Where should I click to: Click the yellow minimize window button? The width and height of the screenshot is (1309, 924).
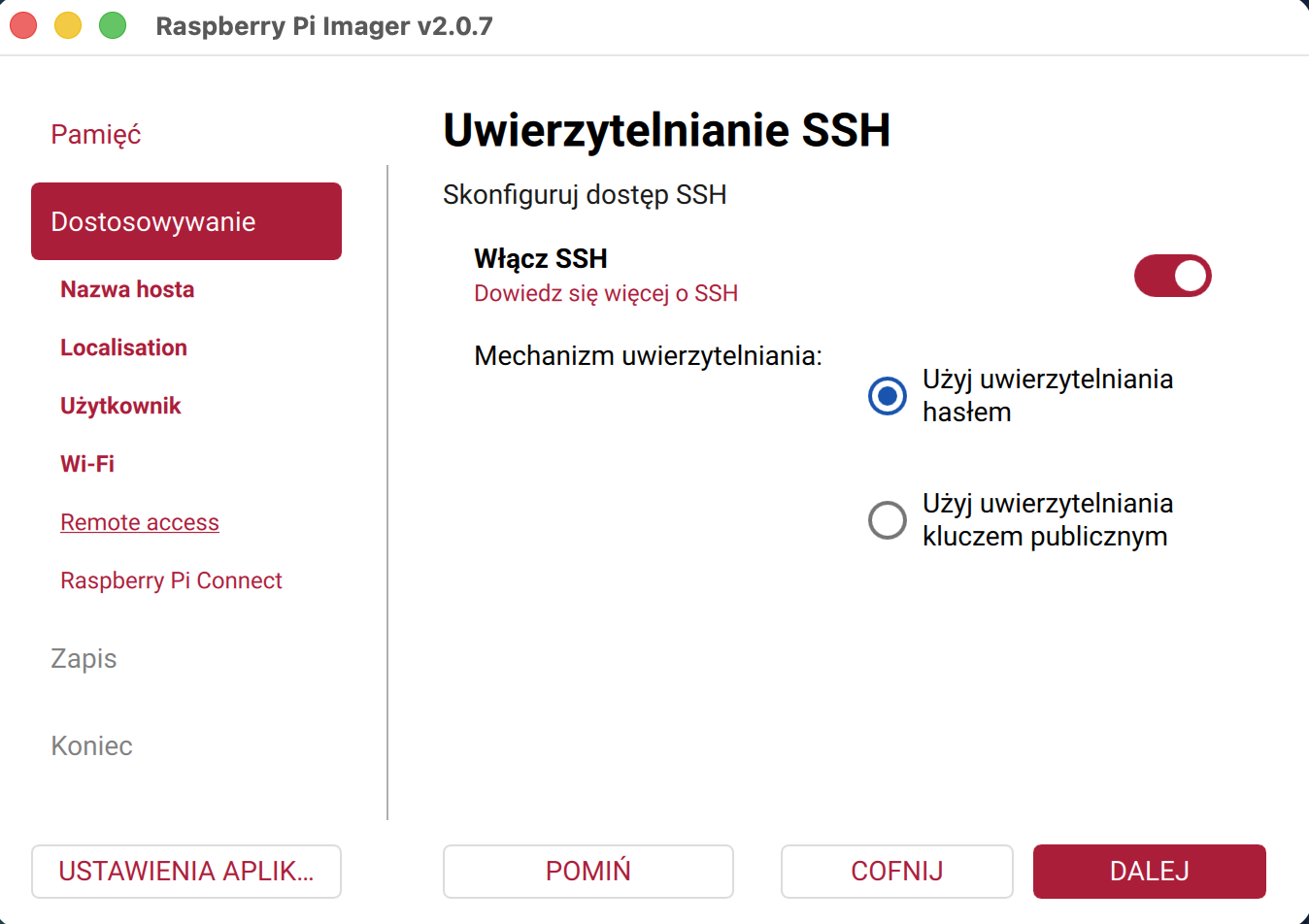pyautogui.click(x=68, y=25)
